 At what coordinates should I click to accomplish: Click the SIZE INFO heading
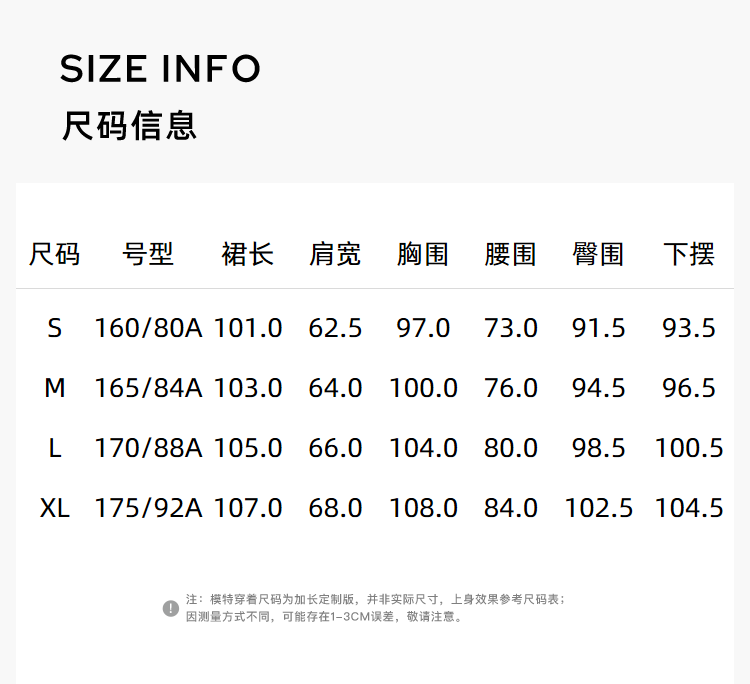tap(160, 69)
